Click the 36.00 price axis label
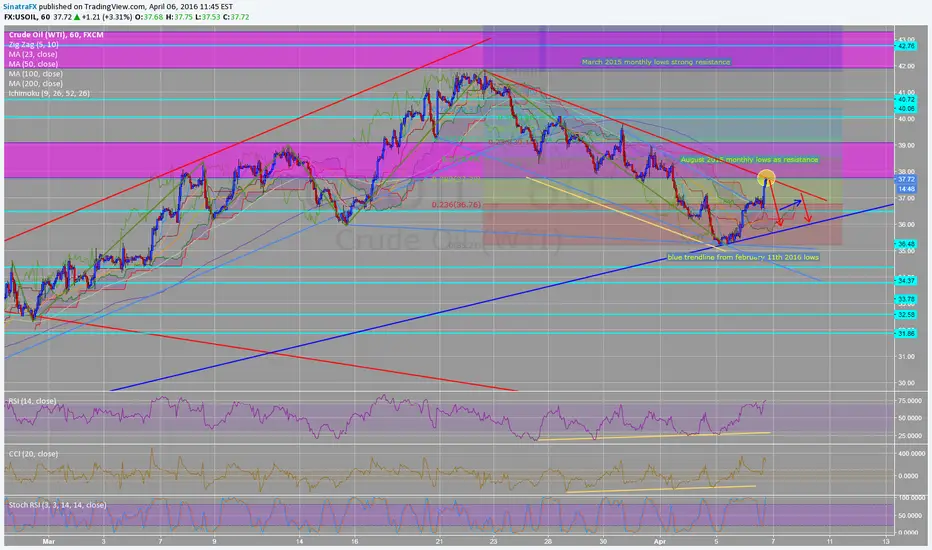Viewport: 932px width, 550px height. pyautogui.click(x=906, y=225)
